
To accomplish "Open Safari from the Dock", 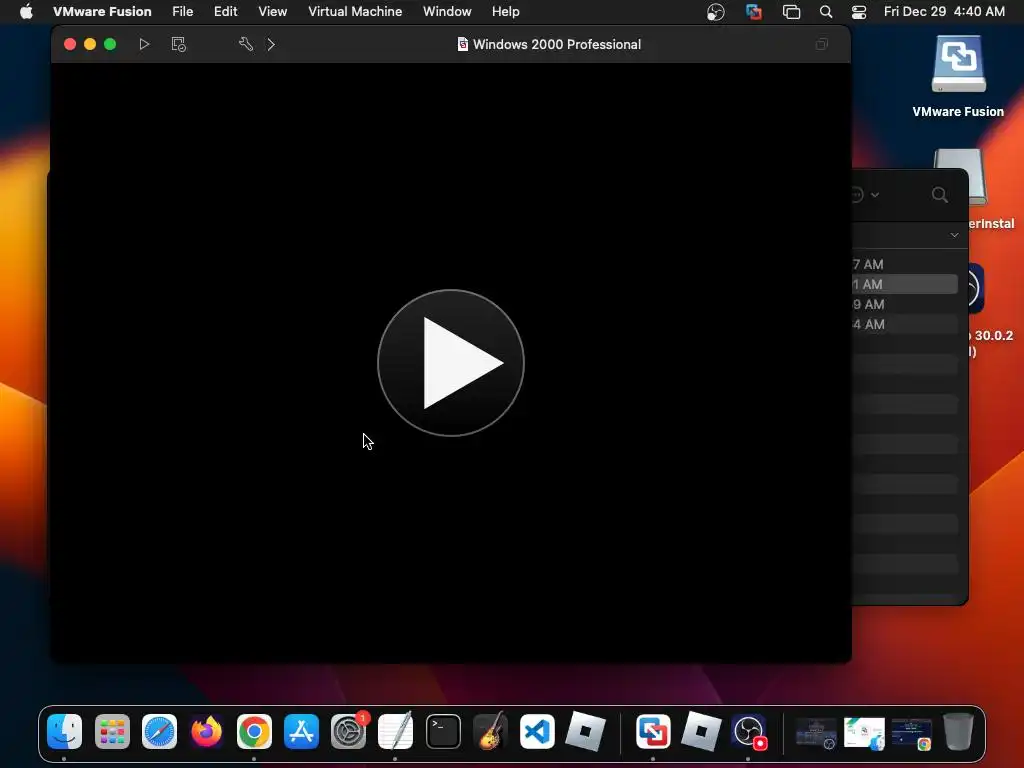I will 159,731.
